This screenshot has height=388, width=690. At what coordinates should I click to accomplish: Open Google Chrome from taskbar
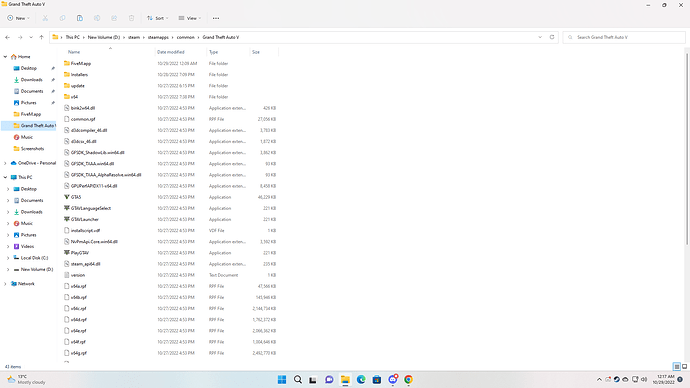408,380
